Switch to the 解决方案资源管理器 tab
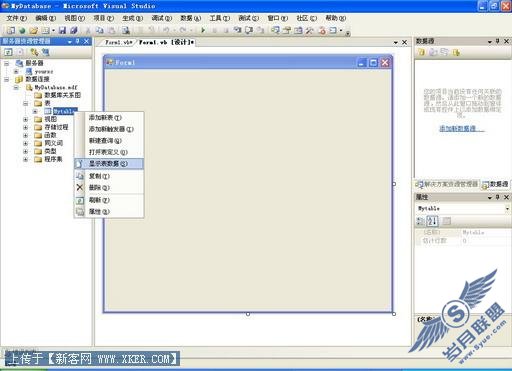 (447, 184)
